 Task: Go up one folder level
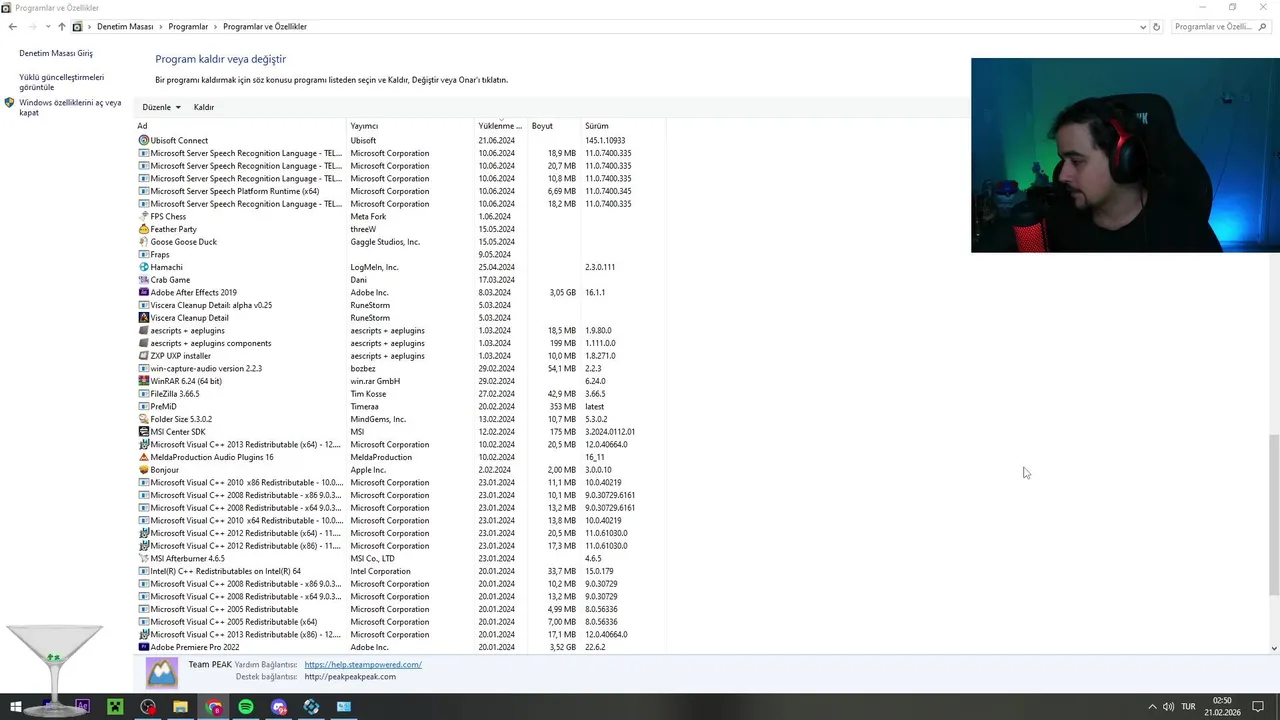coord(61,27)
